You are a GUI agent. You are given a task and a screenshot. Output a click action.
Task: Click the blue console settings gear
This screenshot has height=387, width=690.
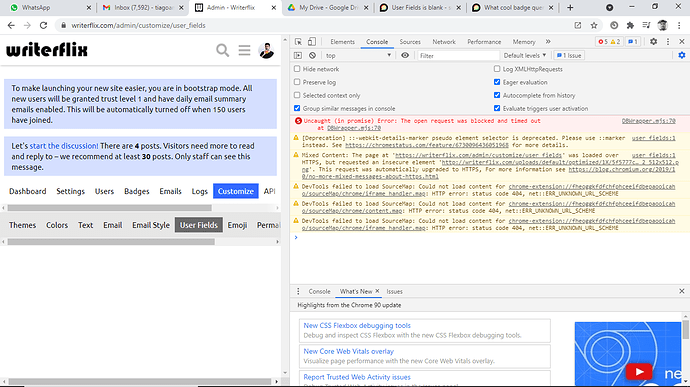pyautogui.click(x=682, y=55)
